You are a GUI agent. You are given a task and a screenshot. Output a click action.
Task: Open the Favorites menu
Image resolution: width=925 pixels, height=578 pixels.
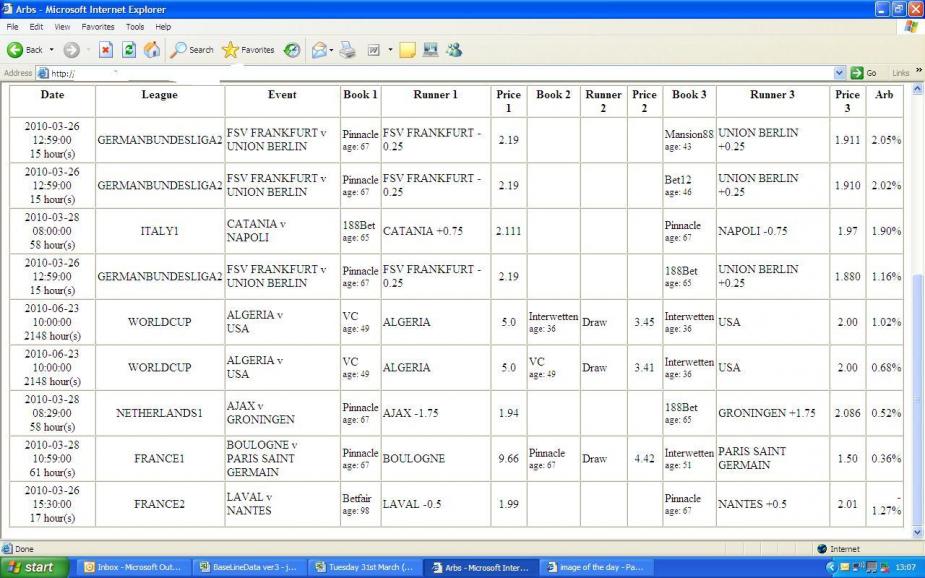(x=98, y=27)
